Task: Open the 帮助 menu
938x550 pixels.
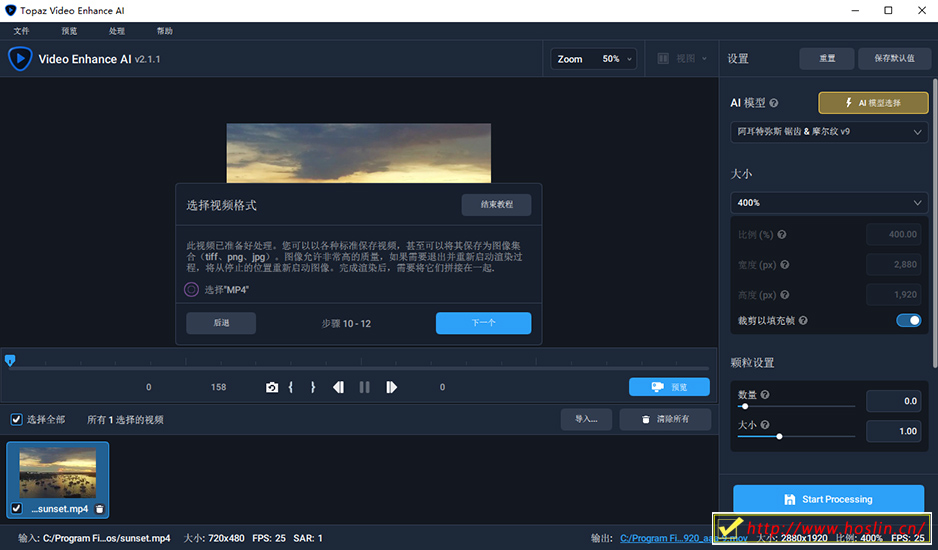Action: click(x=165, y=31)
